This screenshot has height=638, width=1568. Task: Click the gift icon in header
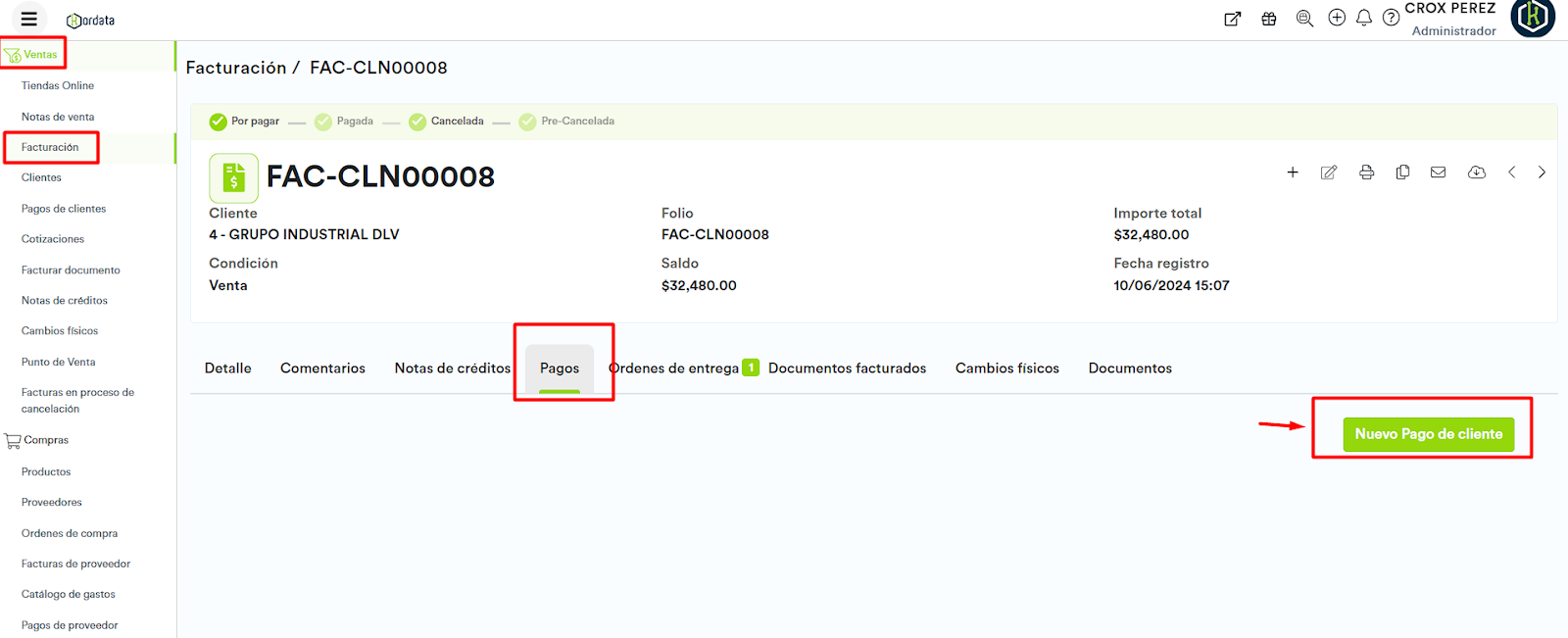click(x=1269, y=19)
